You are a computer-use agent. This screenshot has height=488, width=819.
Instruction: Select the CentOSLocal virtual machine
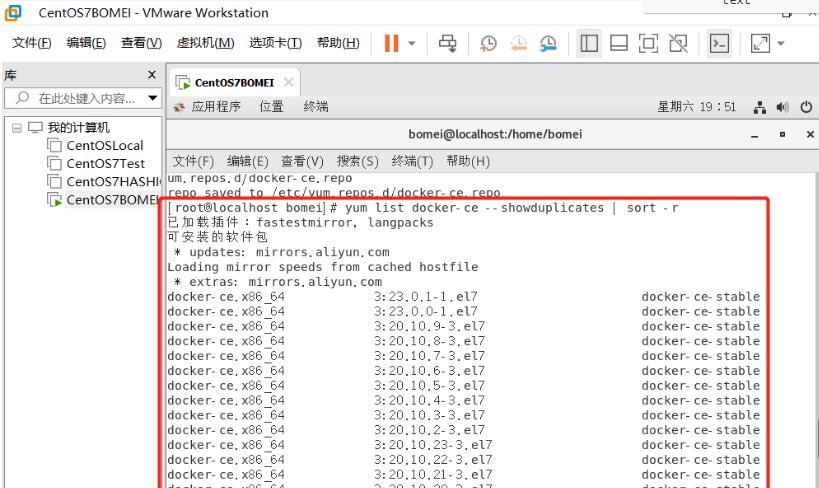(x=104, y=146)
